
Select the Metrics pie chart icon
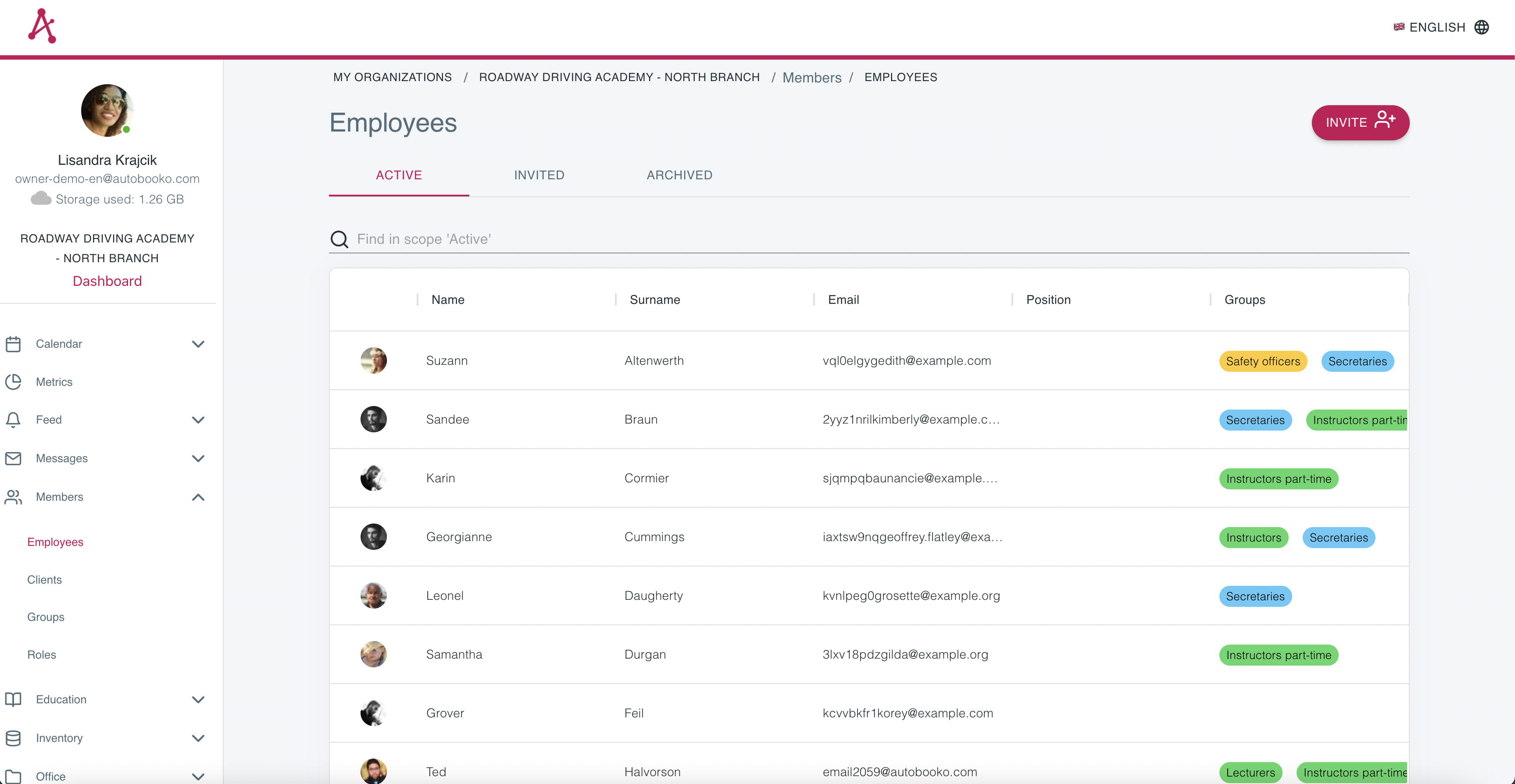pos(14,382)
